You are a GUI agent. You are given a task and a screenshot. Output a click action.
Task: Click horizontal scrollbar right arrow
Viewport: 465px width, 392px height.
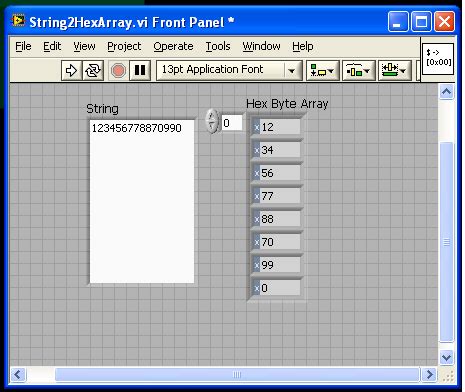point(429,375)
